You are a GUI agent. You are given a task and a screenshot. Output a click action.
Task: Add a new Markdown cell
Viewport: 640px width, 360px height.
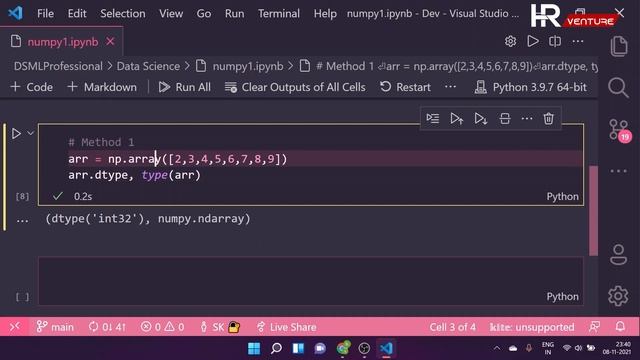pyautogui.click(x=102, y=87)
